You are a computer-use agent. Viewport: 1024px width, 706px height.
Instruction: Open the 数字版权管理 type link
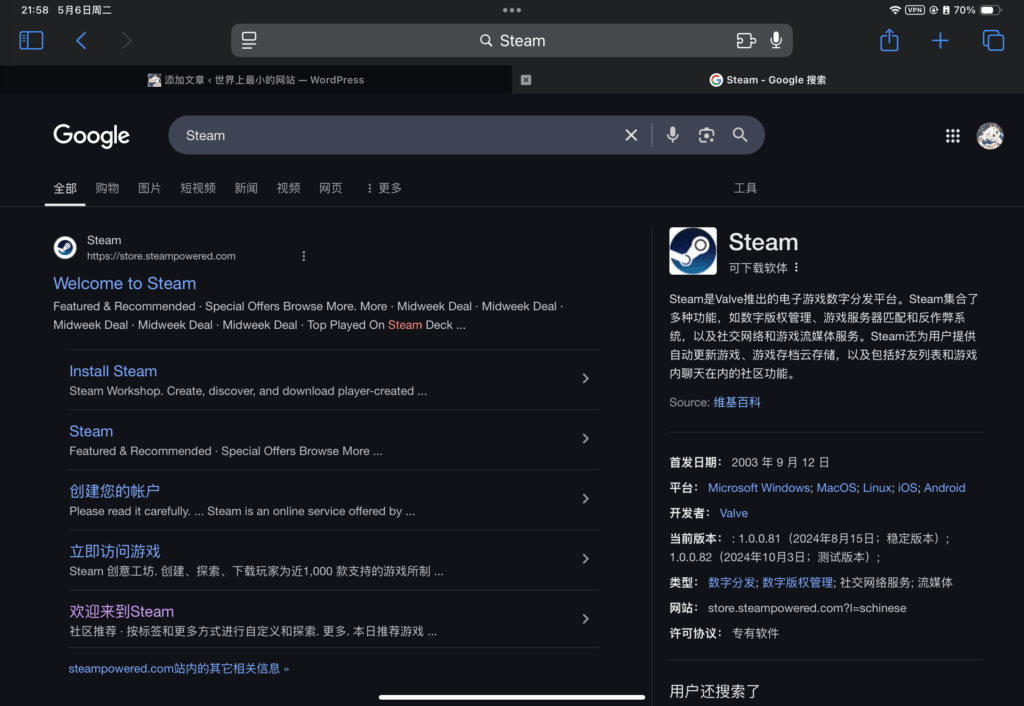(797, 583)
